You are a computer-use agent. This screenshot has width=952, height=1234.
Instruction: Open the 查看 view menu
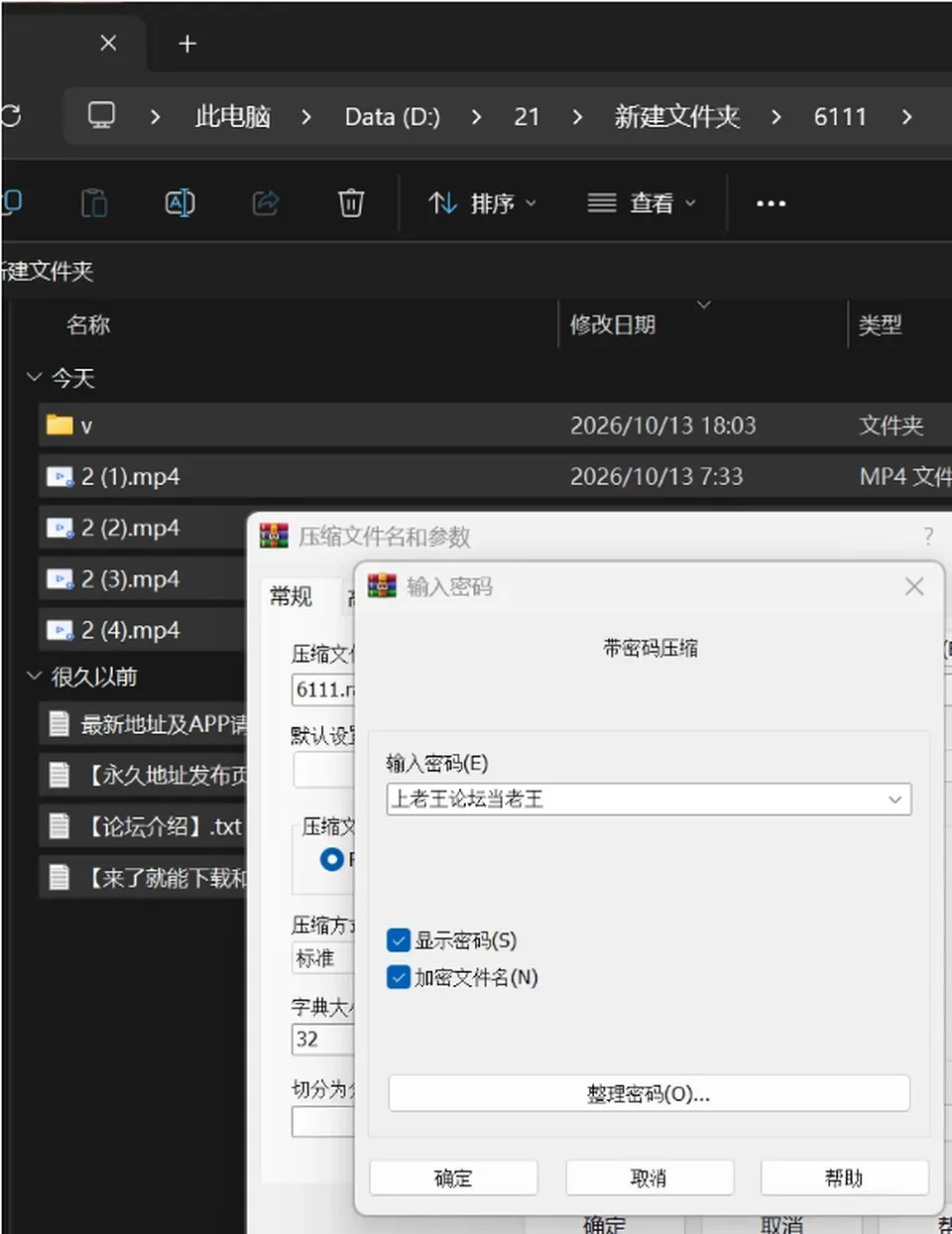tap(642, 203)
